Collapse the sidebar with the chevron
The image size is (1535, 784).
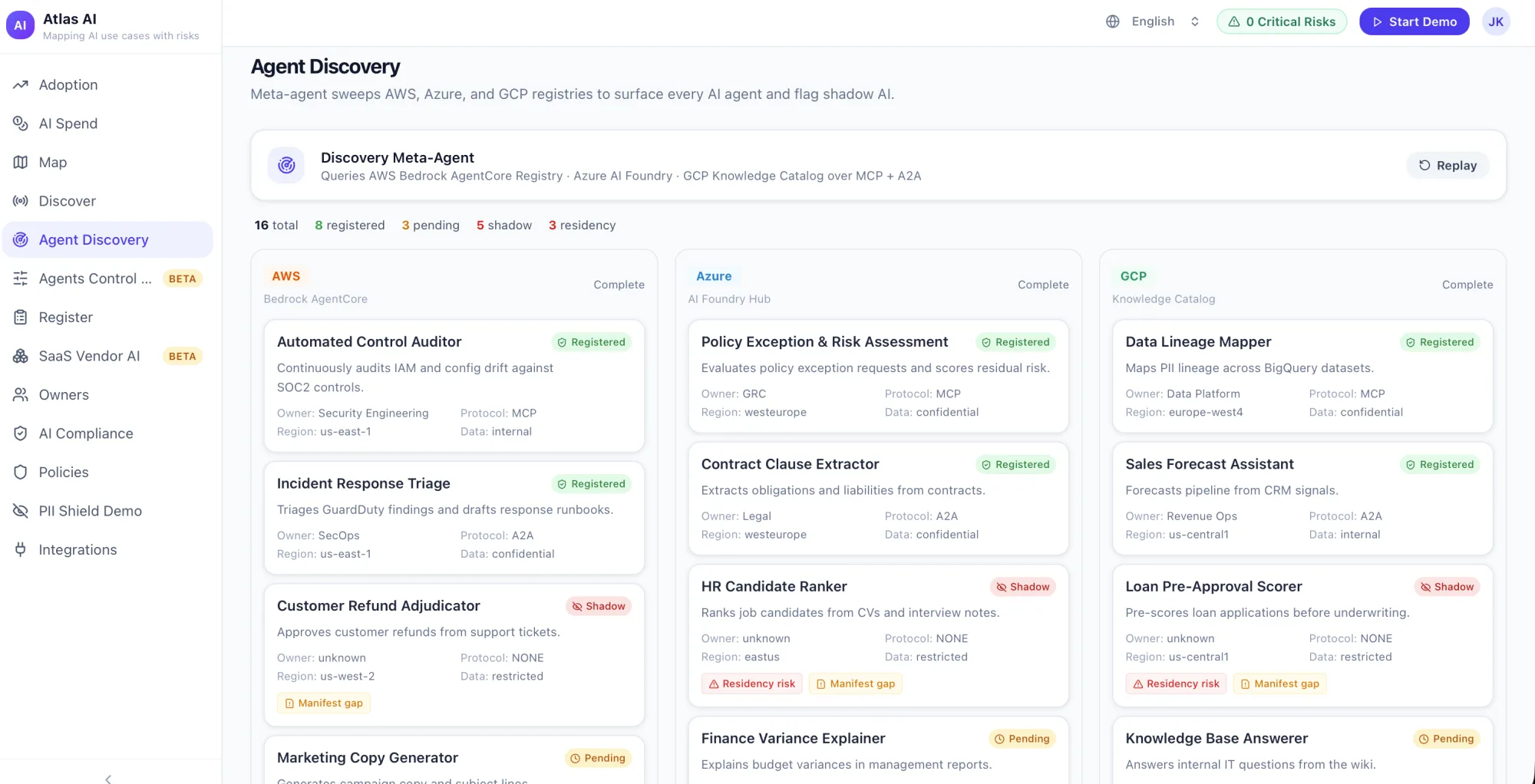click(108, 778)
